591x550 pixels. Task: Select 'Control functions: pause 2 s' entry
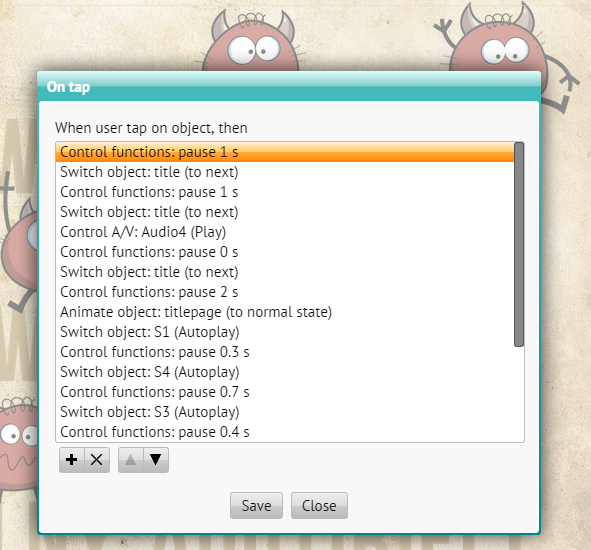pyautogui.click(x=285, y=292)
